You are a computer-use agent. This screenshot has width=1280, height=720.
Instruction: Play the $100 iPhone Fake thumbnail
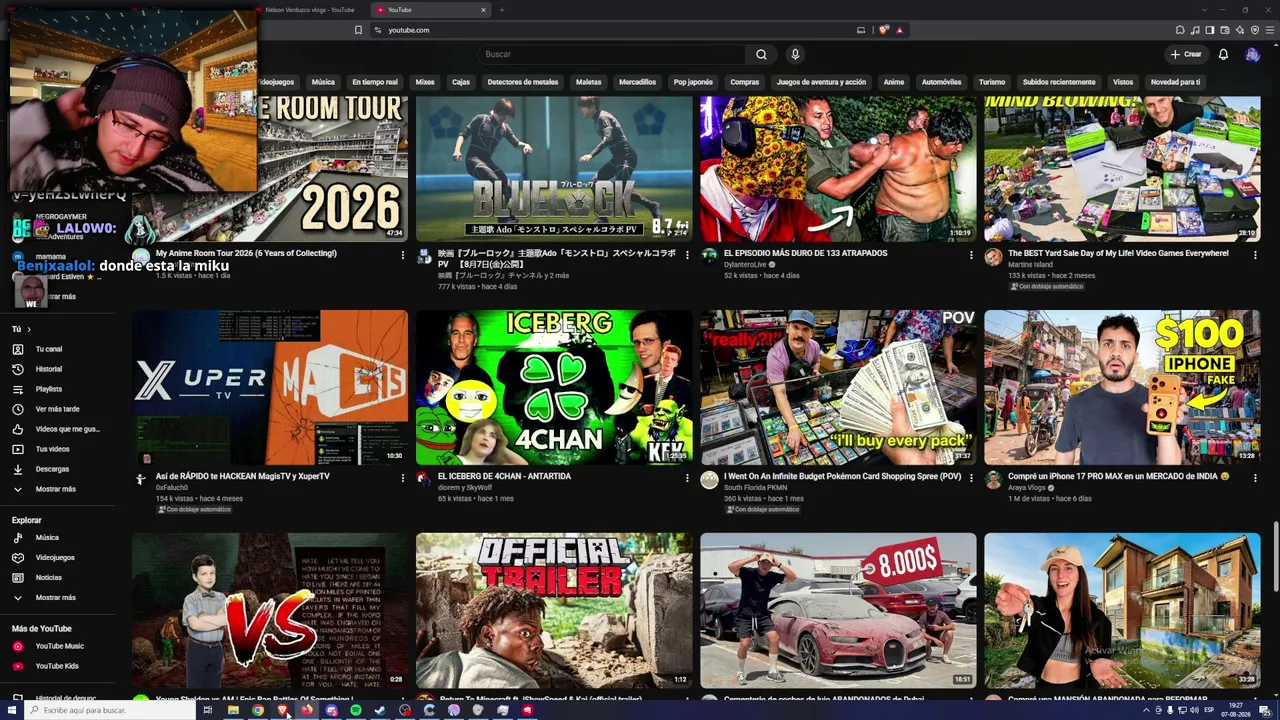click(x=1122, y=387)
